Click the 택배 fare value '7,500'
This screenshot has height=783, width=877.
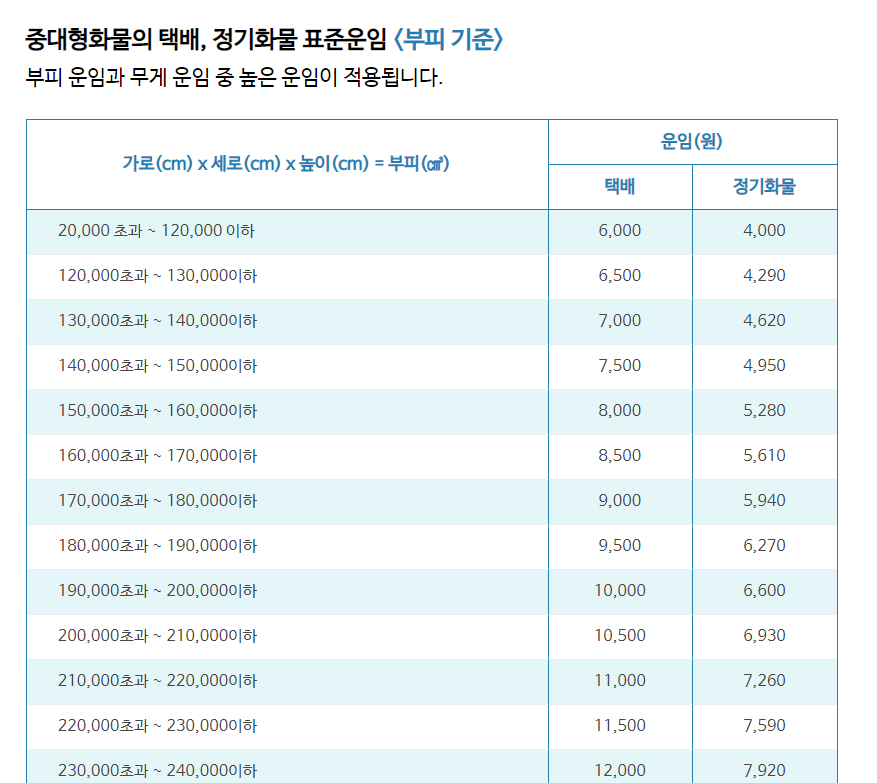620,366
